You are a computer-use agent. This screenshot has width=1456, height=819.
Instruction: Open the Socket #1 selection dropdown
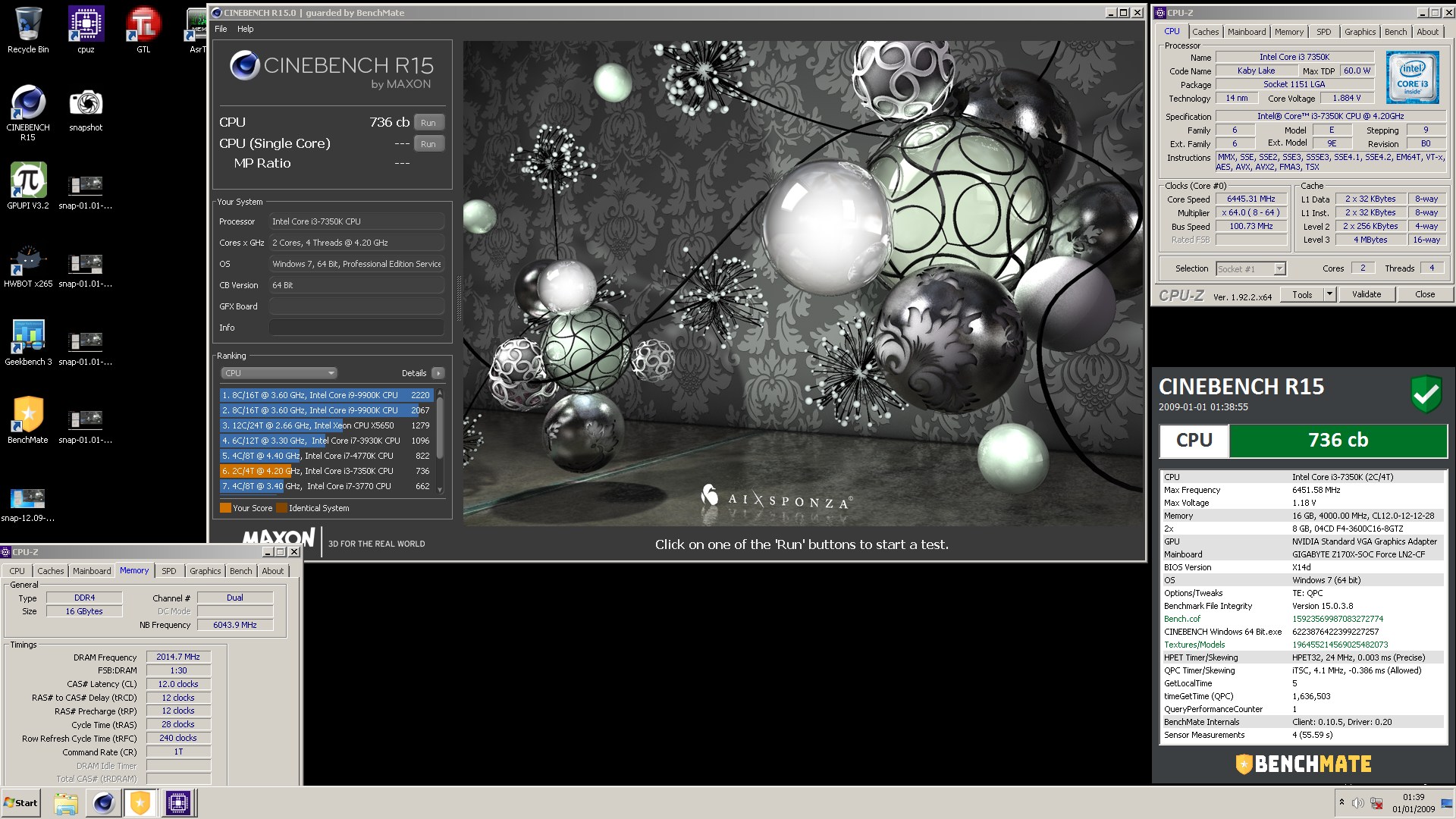(1250, 268)
